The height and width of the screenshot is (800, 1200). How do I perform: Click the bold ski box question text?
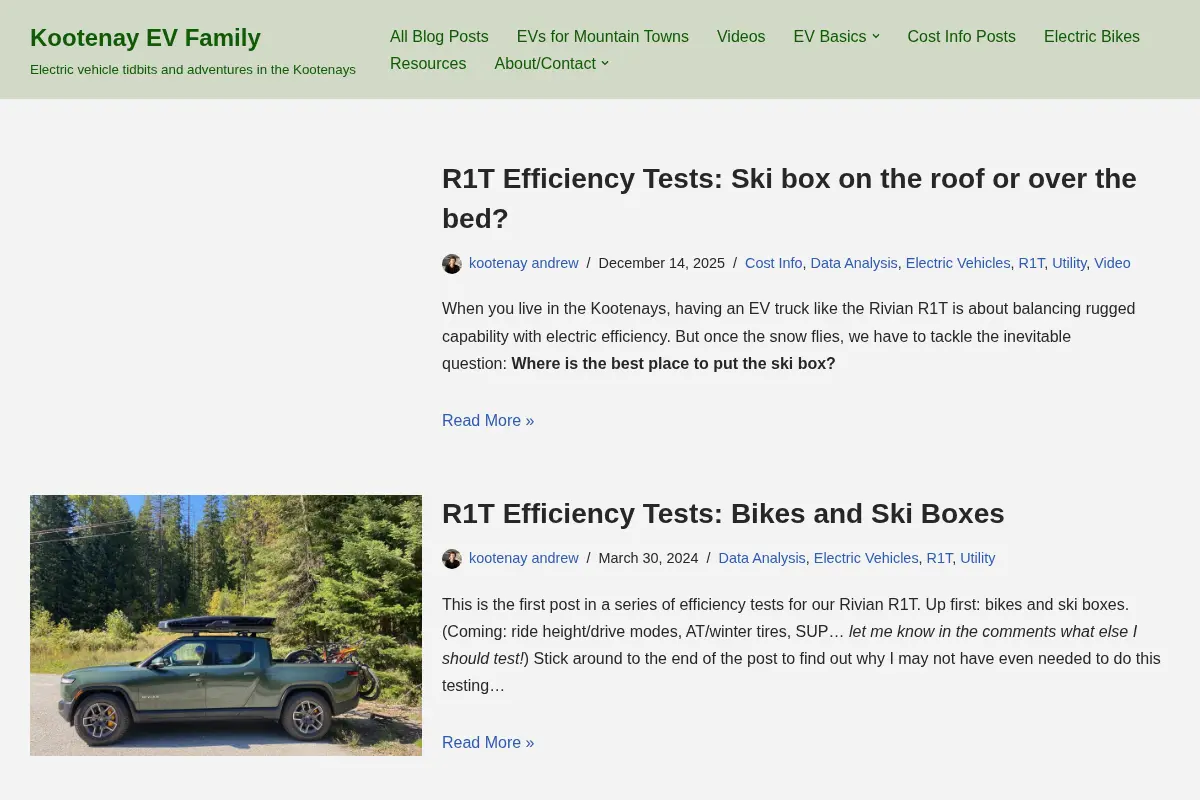pyautogui.click(x=673, y=364)
